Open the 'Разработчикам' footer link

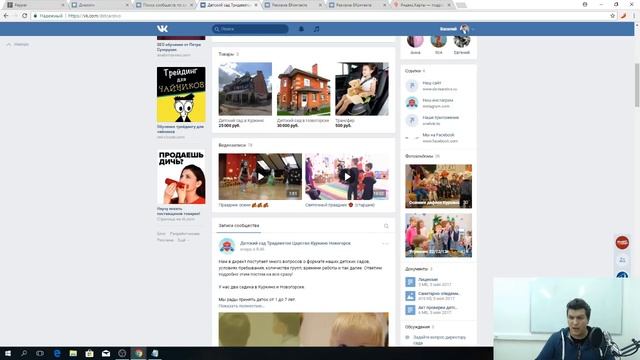click(184, 233)
